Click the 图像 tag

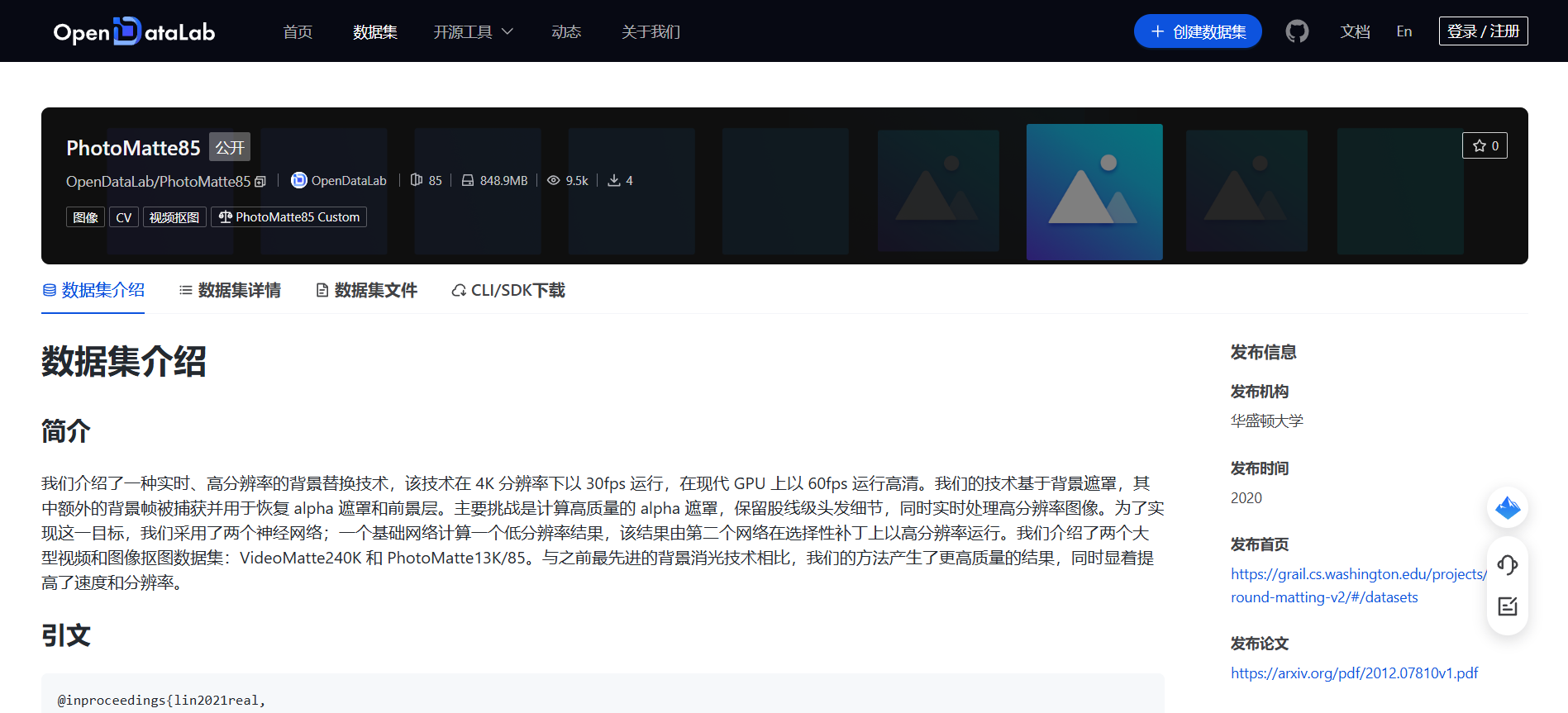pyautogui.click(x=85, y=217)
